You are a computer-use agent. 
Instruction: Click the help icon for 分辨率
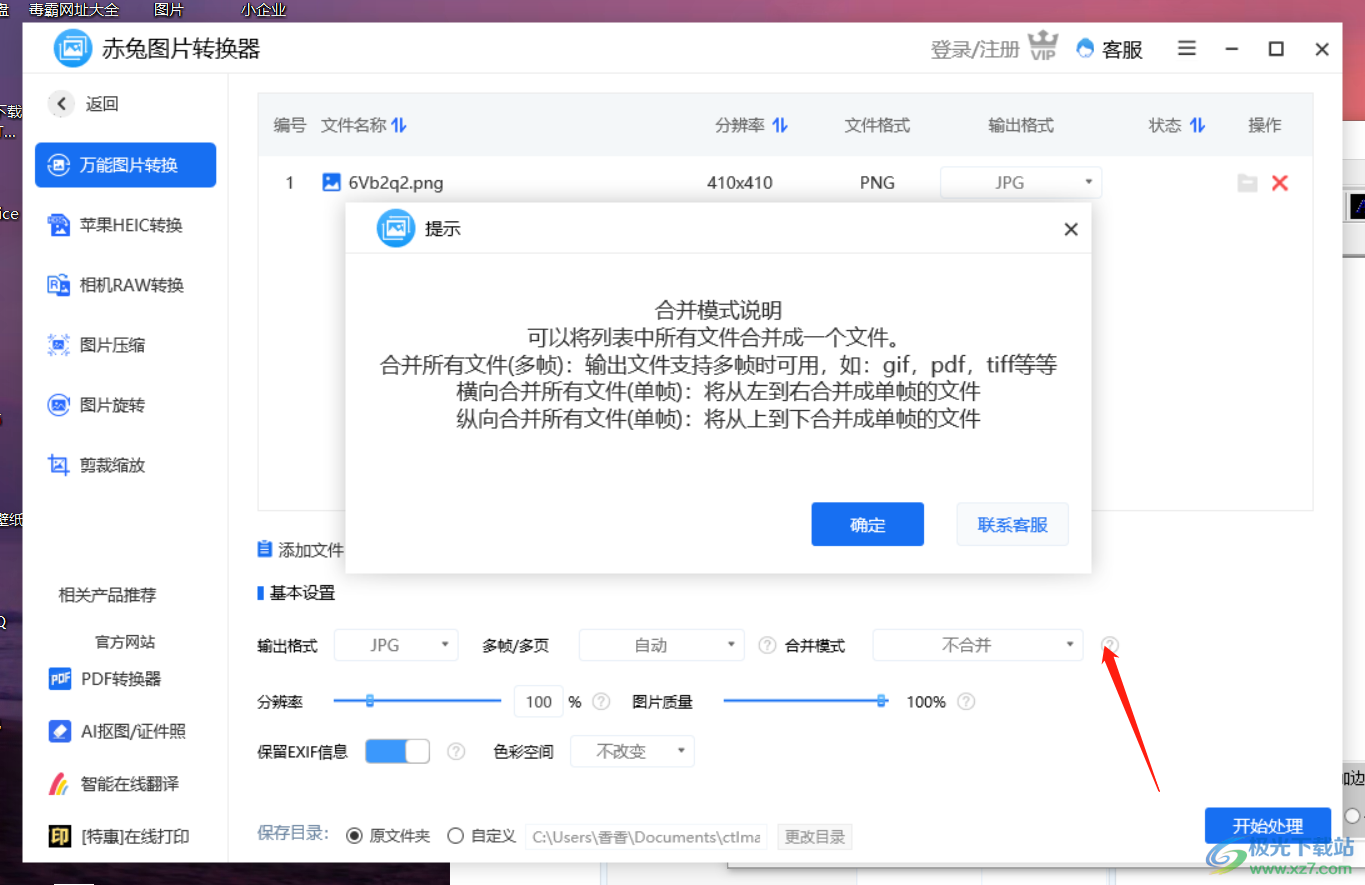tap(601, 702)
